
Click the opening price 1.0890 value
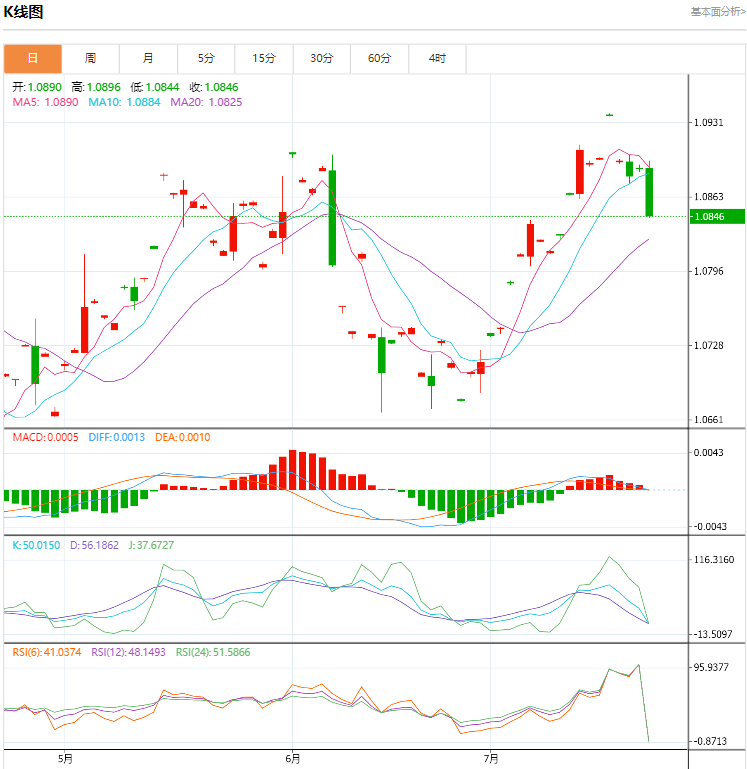(45, 87)
